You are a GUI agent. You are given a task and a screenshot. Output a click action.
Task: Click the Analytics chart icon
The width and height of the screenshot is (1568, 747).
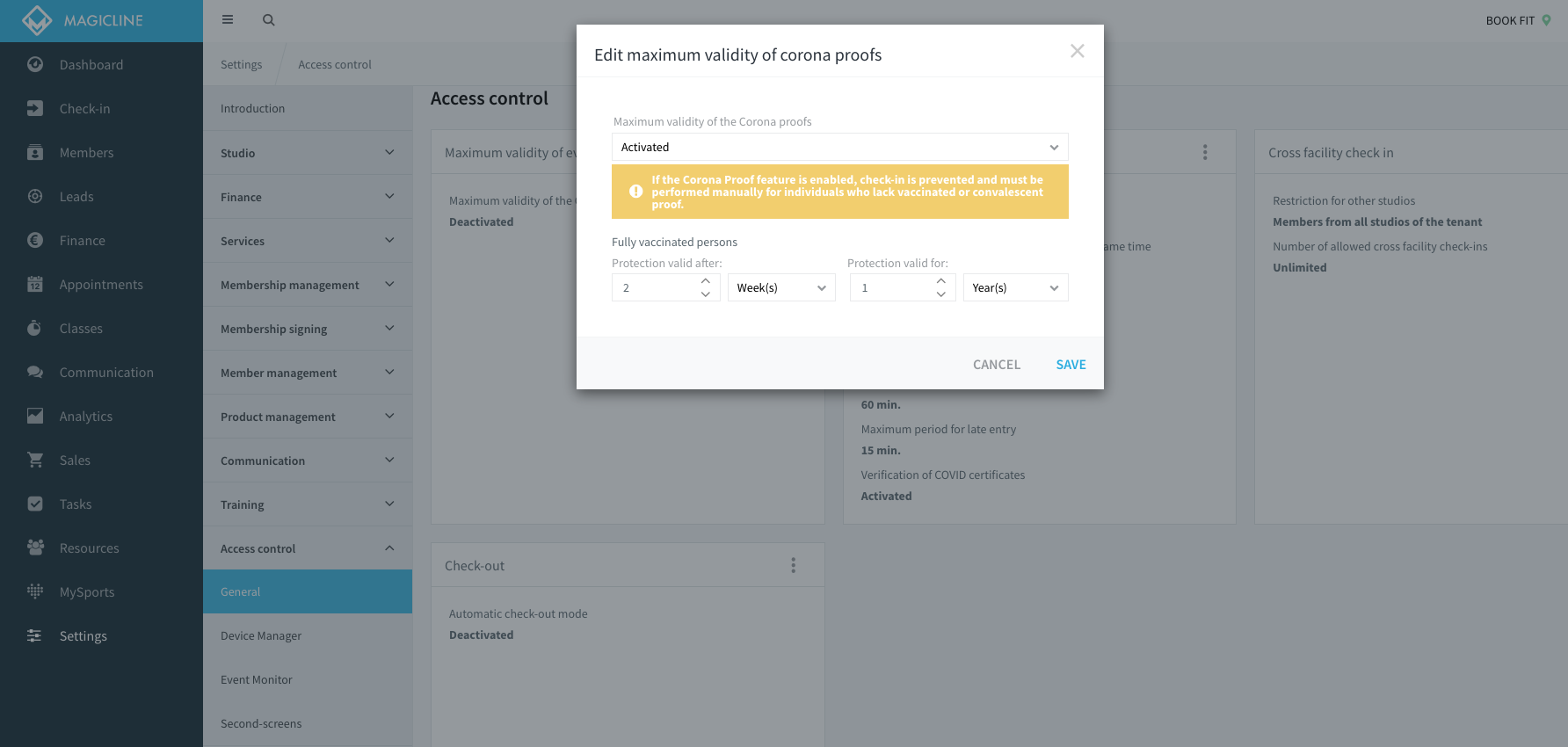click(35, 416)
